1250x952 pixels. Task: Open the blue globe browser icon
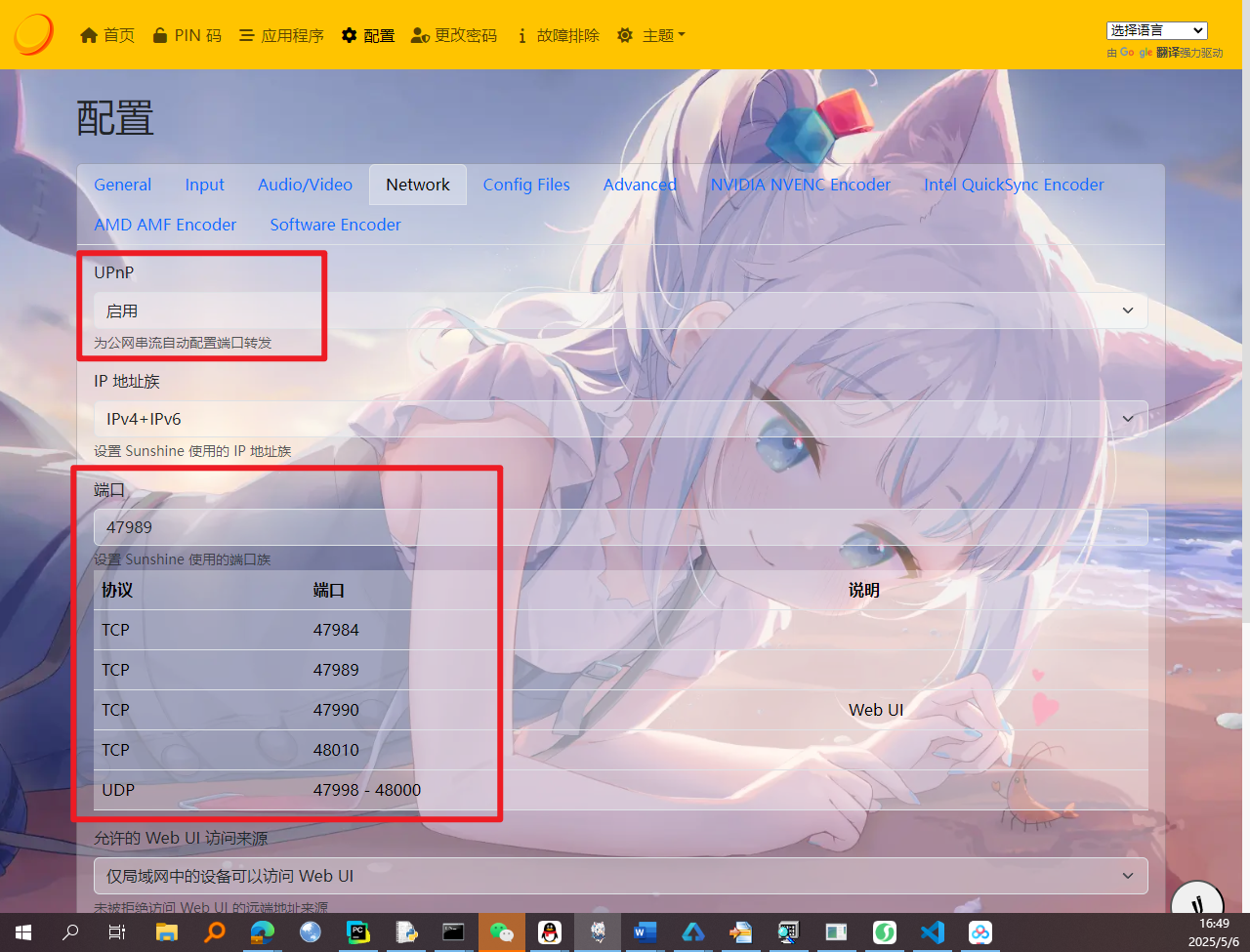311,932
